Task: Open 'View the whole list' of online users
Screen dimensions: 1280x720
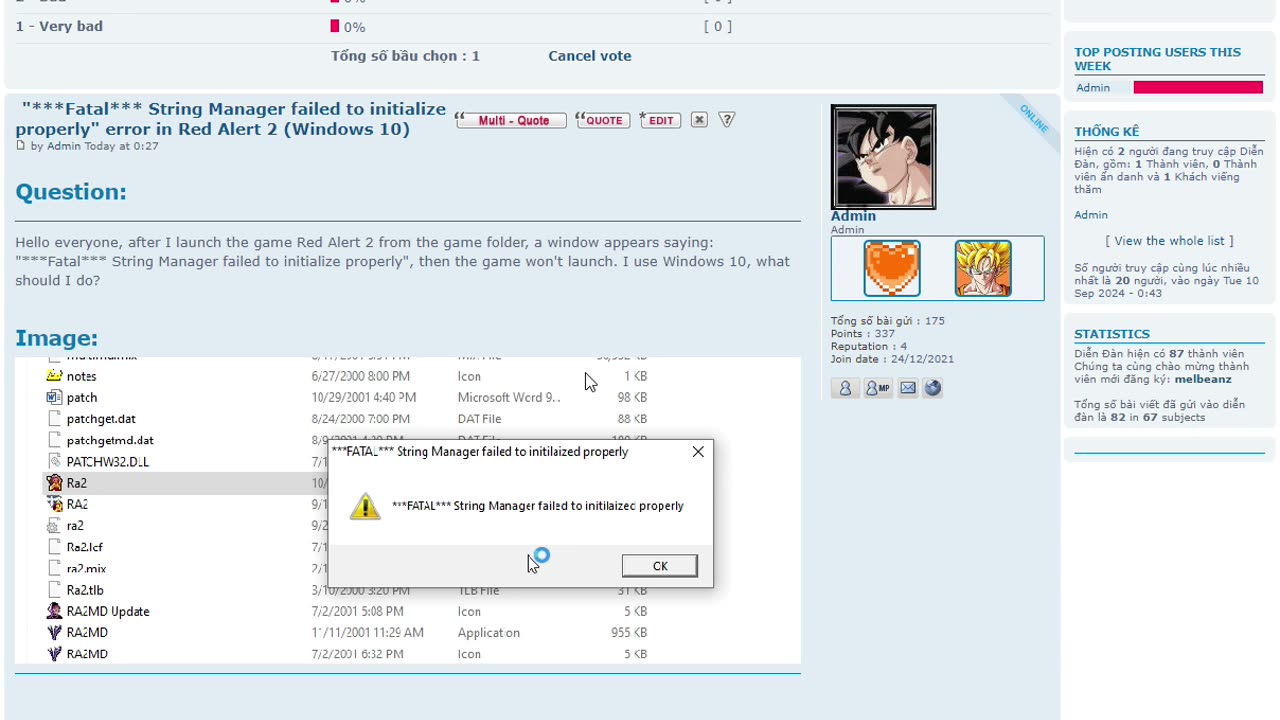Action: [1169, 241]
